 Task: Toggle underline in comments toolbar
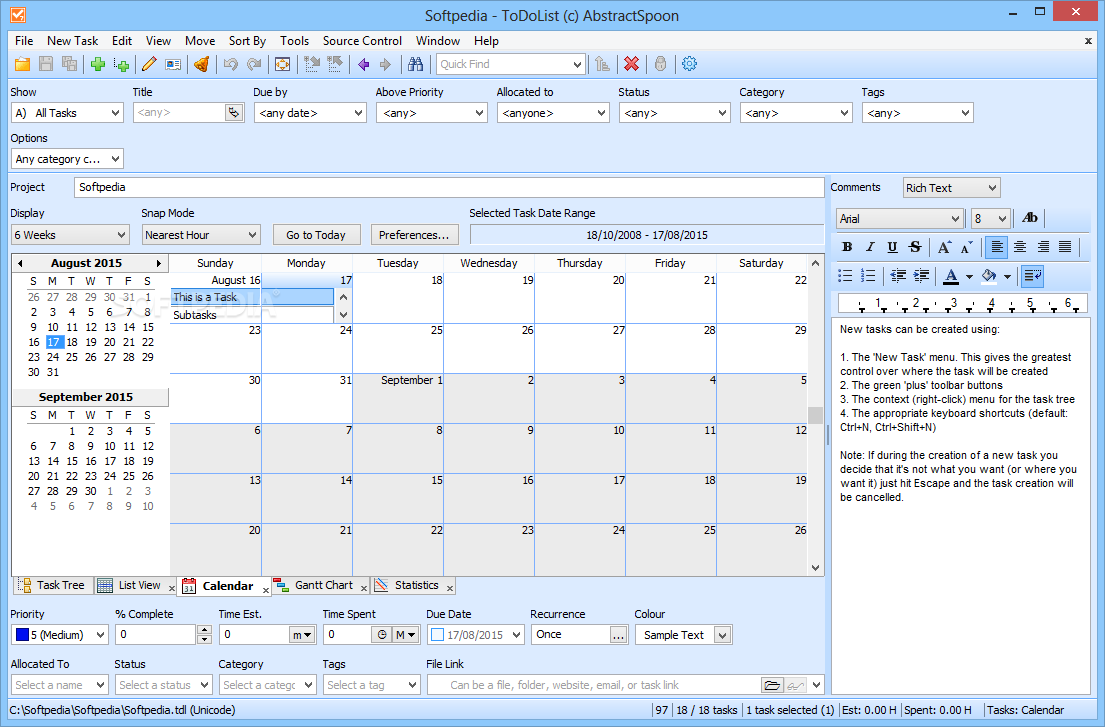[x=892, y=247]
